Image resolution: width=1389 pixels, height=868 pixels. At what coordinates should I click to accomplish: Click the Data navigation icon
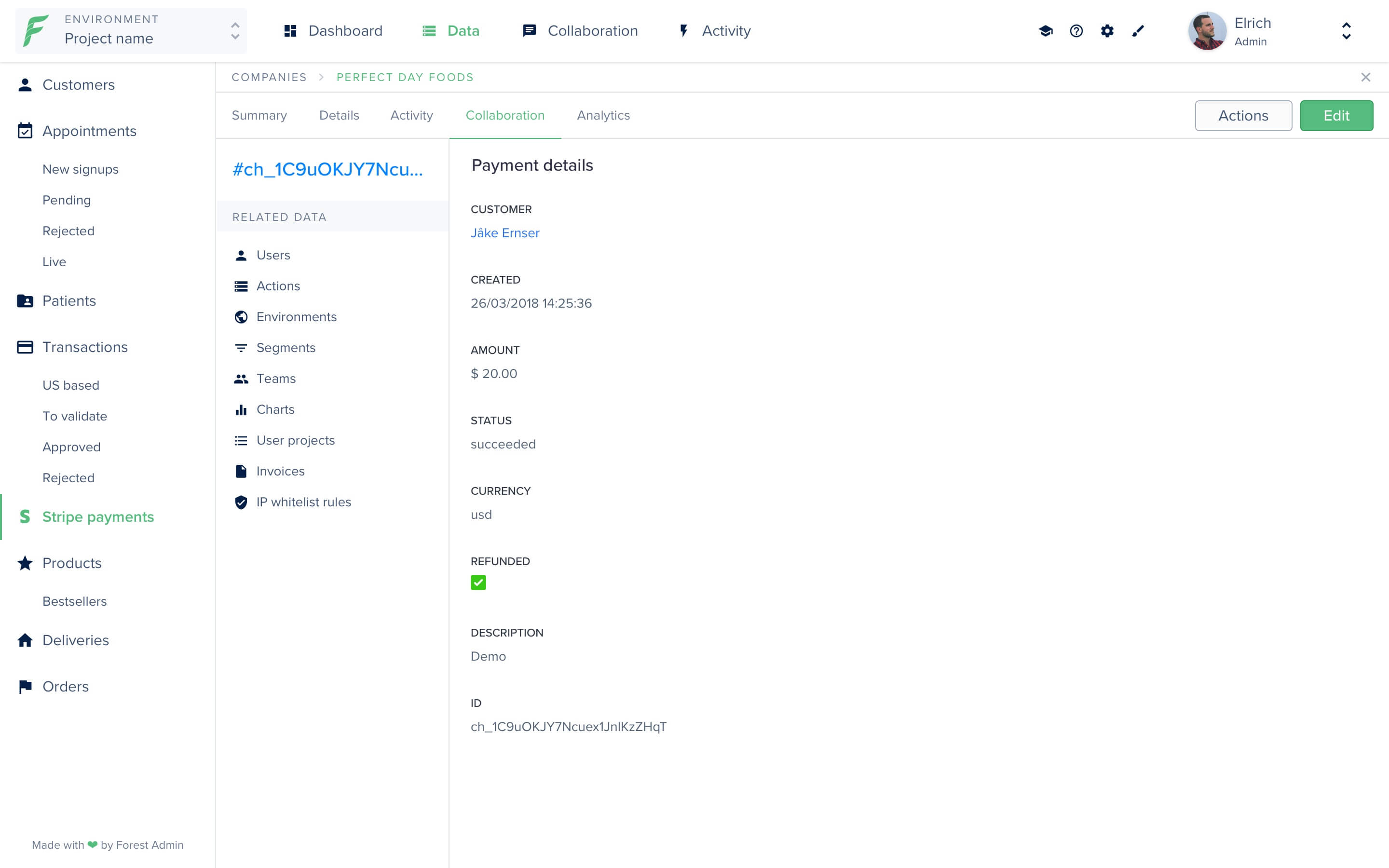[x=433, y=31]
